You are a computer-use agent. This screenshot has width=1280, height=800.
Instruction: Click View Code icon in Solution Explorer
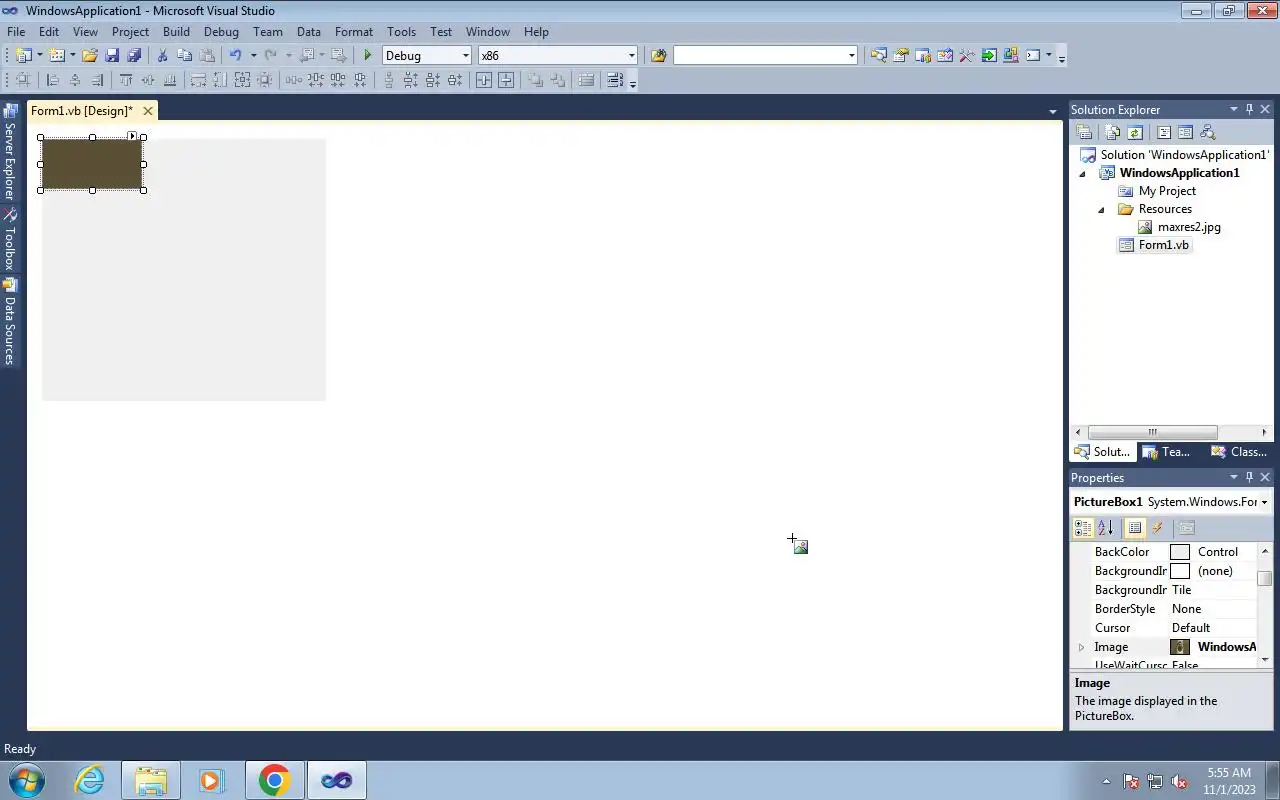pos(1164,132)
